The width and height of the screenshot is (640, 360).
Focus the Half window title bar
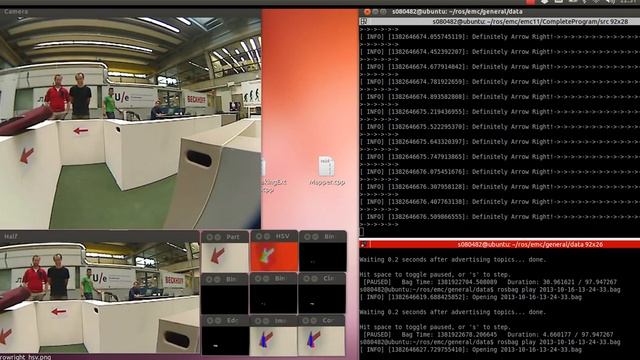[100, 236]
